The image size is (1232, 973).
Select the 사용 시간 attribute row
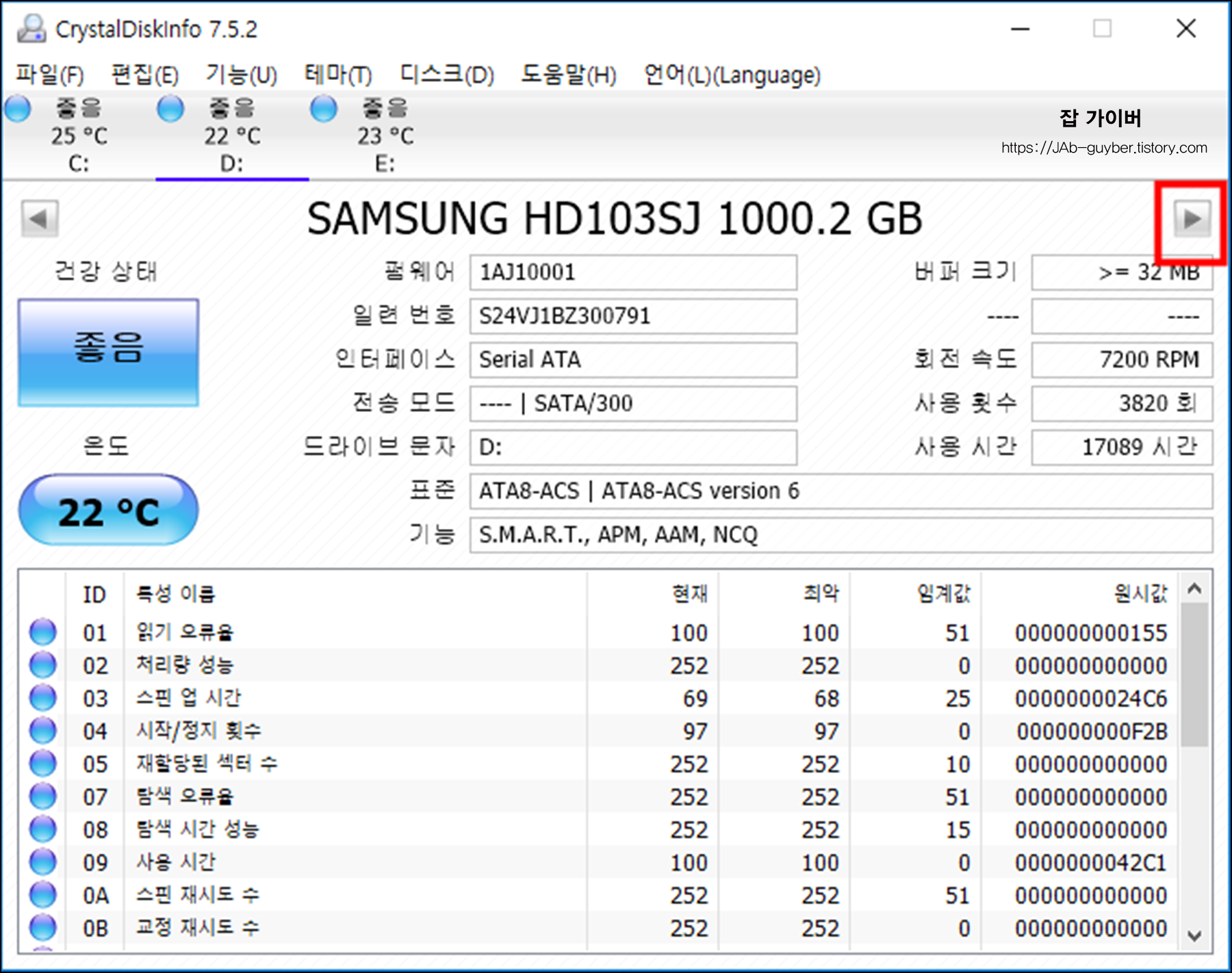pyautogui.click(x=599, y=861)
